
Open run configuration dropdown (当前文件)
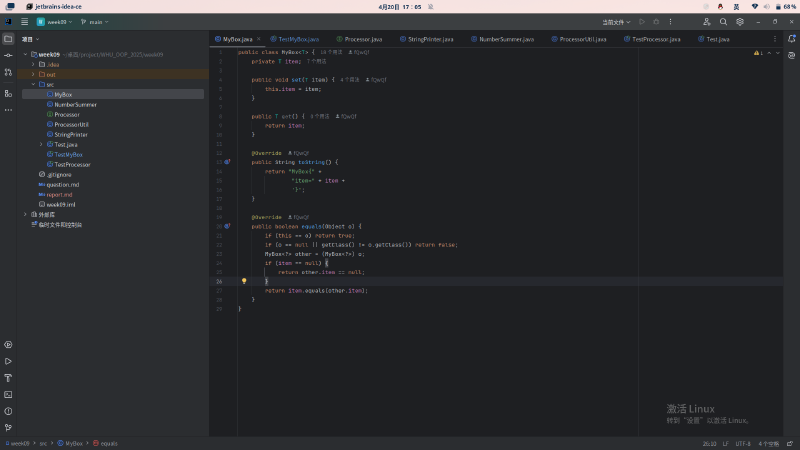tap(616, 22)
